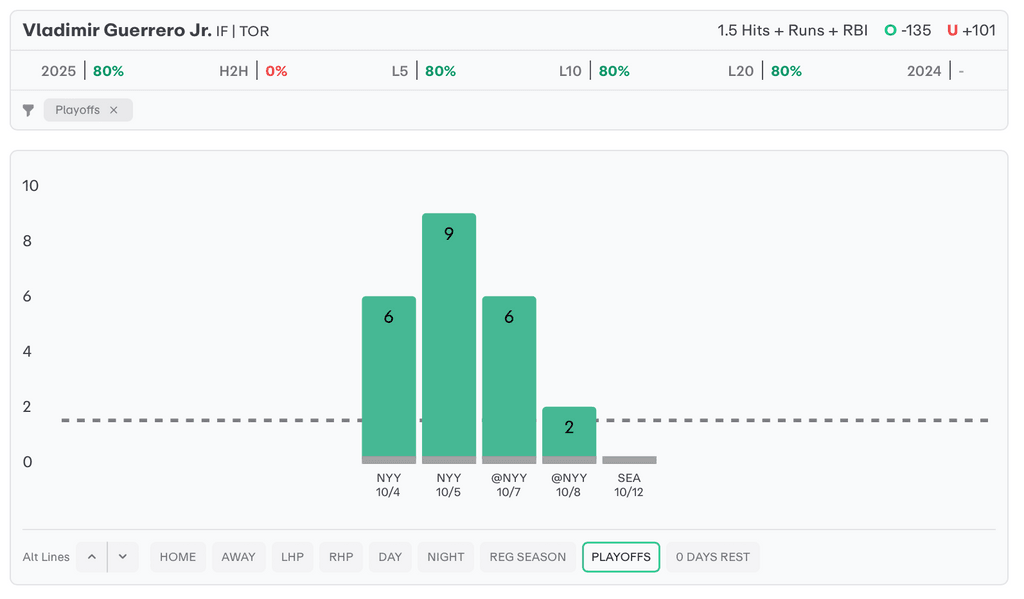Click the SEA 10/12 gray bar
Screen dimensions: 1024x599
click(x=629, y=460)
